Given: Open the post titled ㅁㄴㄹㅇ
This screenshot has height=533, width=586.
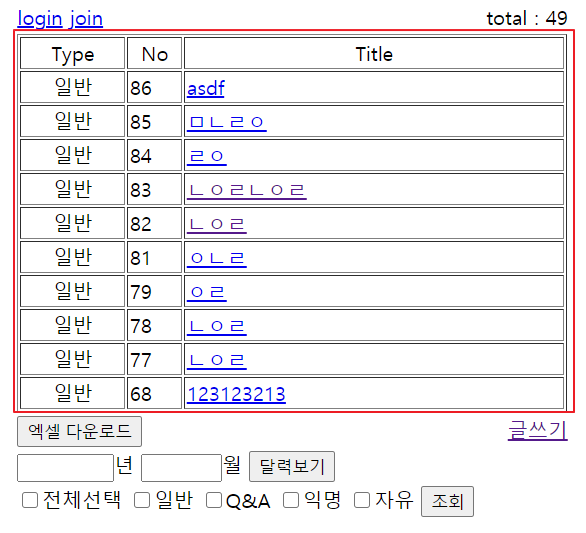Looking at the screenshot, I should coord(226,122).
